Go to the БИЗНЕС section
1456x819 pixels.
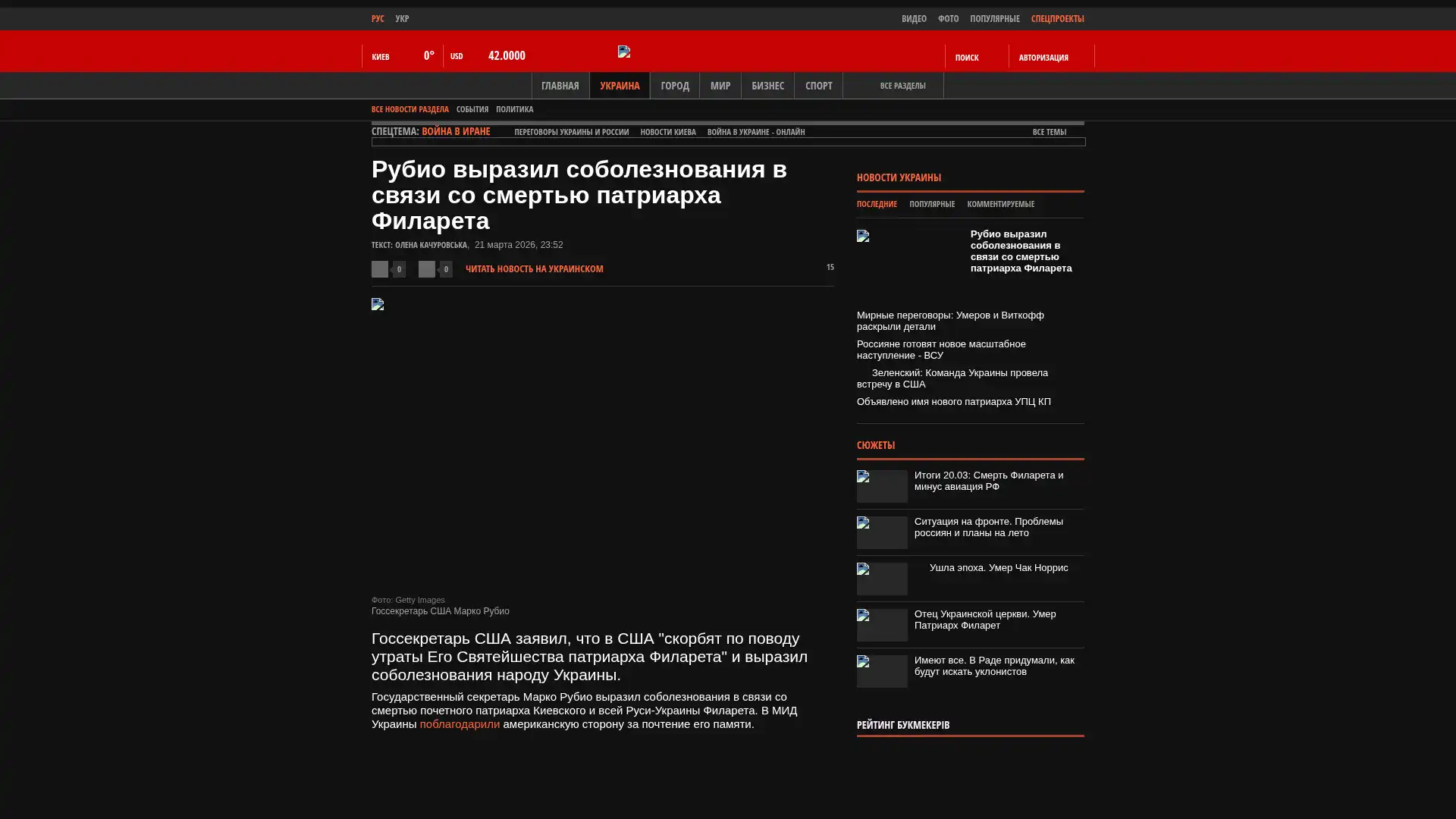tap(767, 86)
